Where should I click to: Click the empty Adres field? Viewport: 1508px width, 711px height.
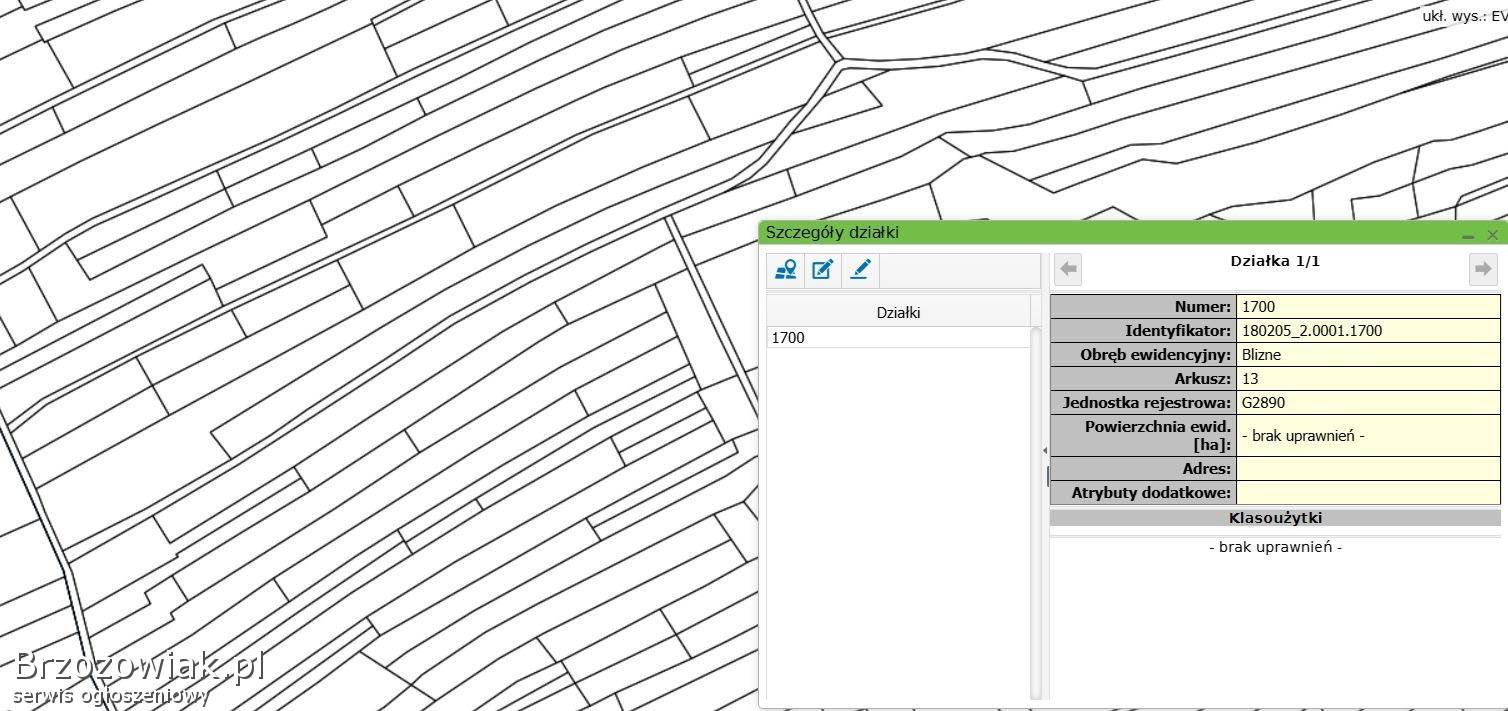click(x=1367, y=468)
